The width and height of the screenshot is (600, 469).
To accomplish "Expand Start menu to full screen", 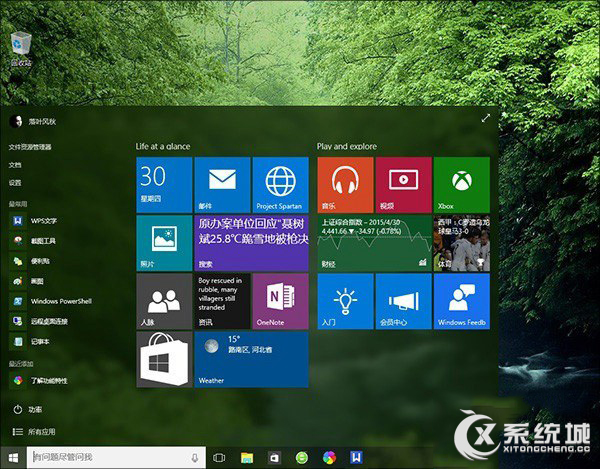I will coord(485,118).
